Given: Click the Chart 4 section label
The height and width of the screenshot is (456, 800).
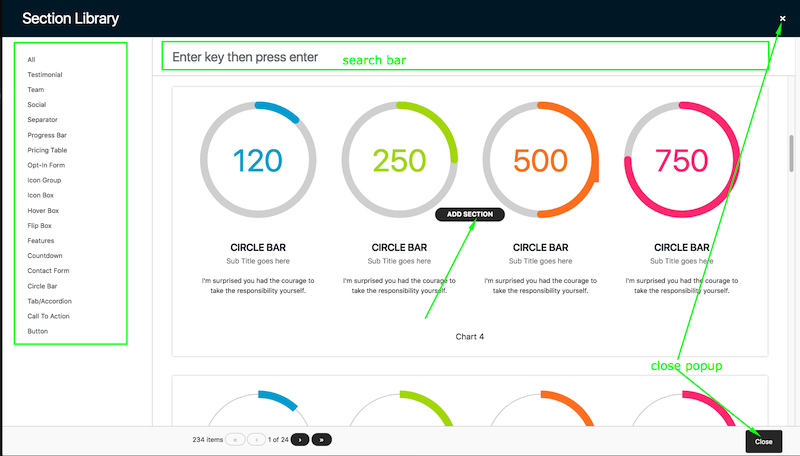Looking at the screenshot, I should (x=470, y=337).
